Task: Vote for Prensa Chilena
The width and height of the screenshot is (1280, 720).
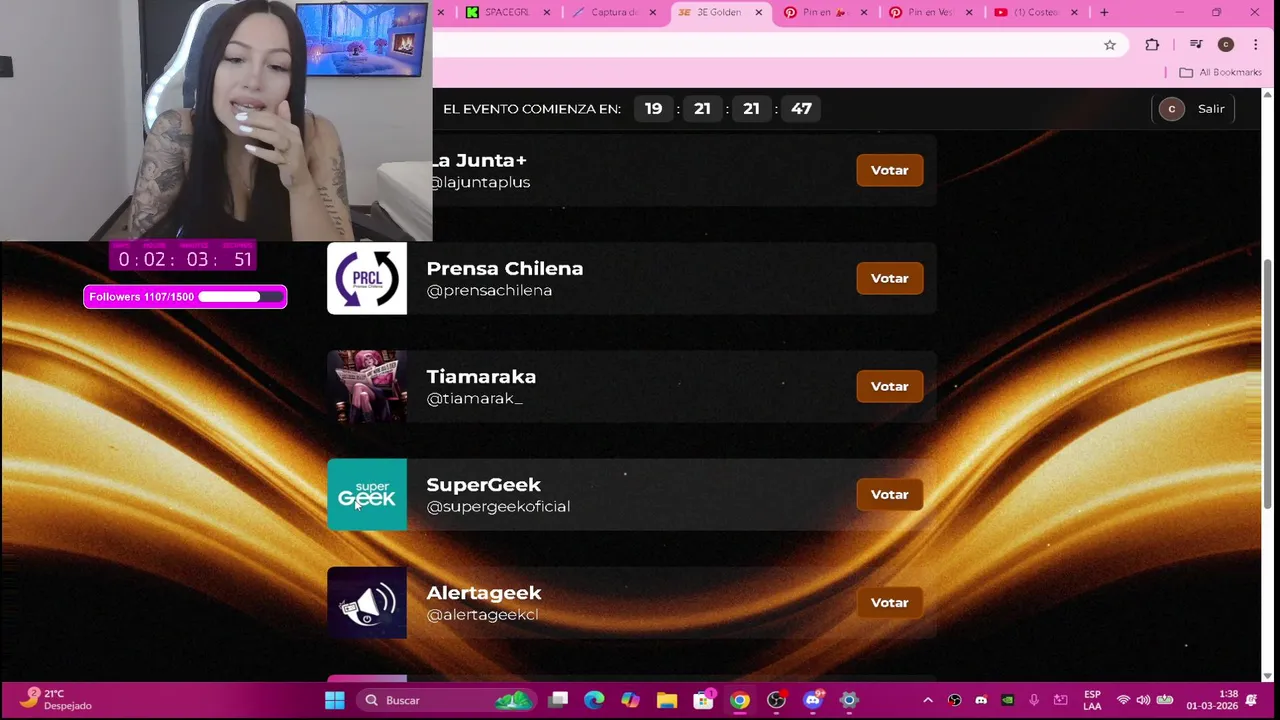Action: [x=889, y=278]
